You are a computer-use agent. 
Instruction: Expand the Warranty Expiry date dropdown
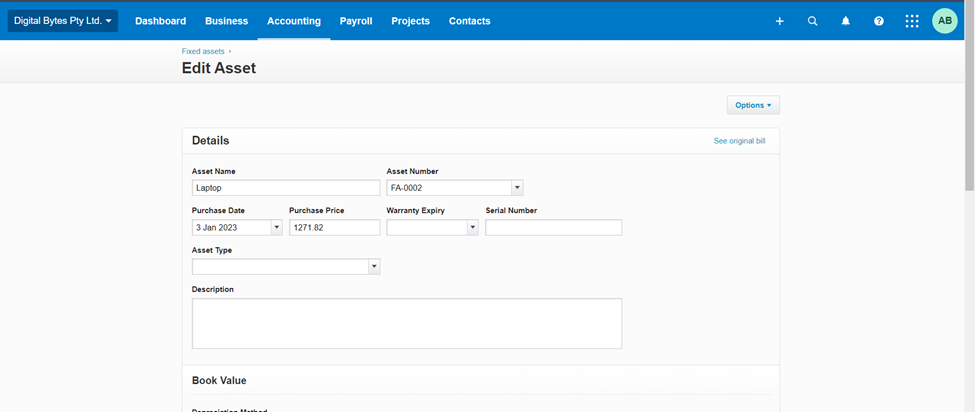pyautogui.click(x=473, y=228)
